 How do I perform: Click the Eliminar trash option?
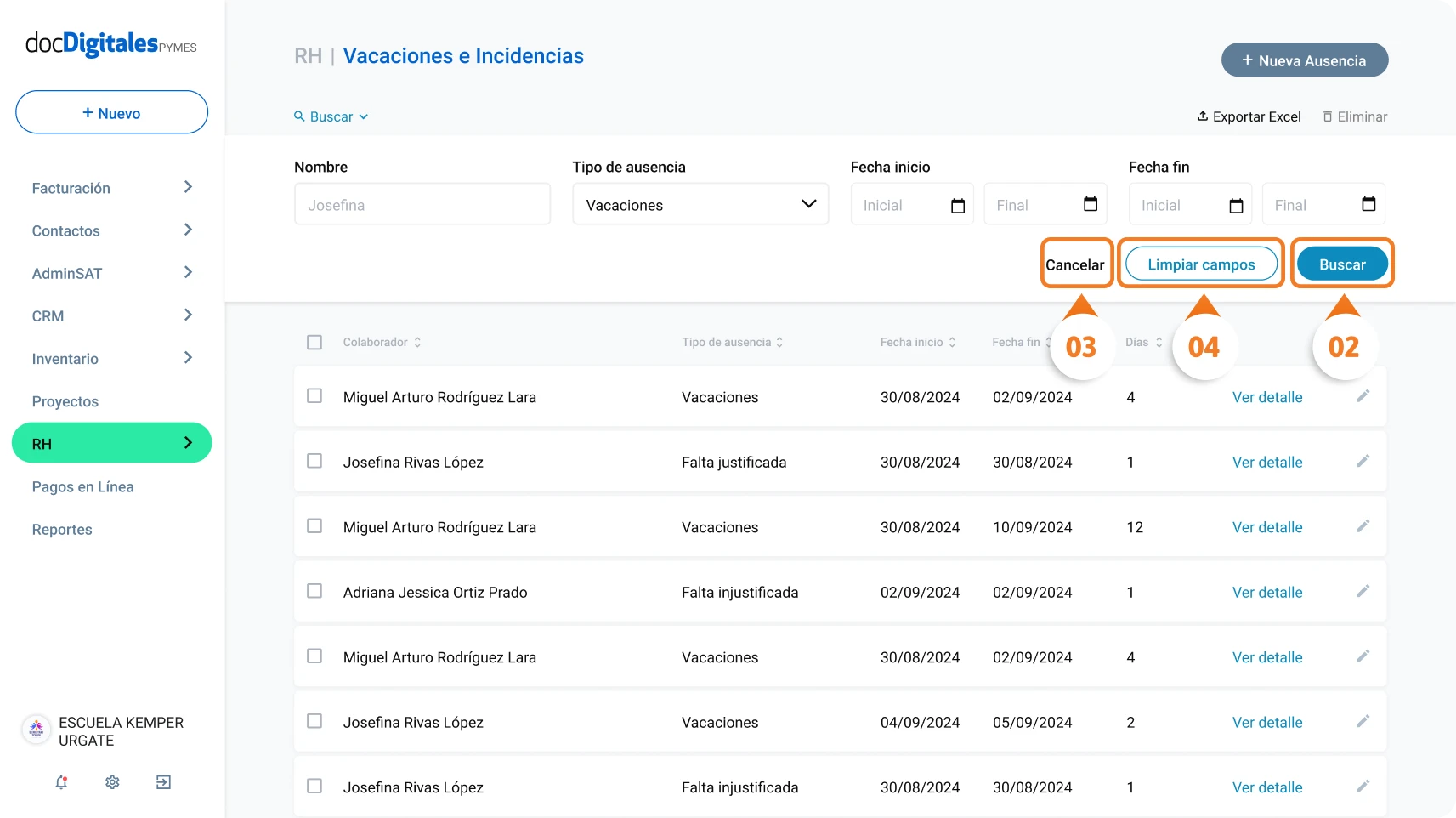(1355, 116)
